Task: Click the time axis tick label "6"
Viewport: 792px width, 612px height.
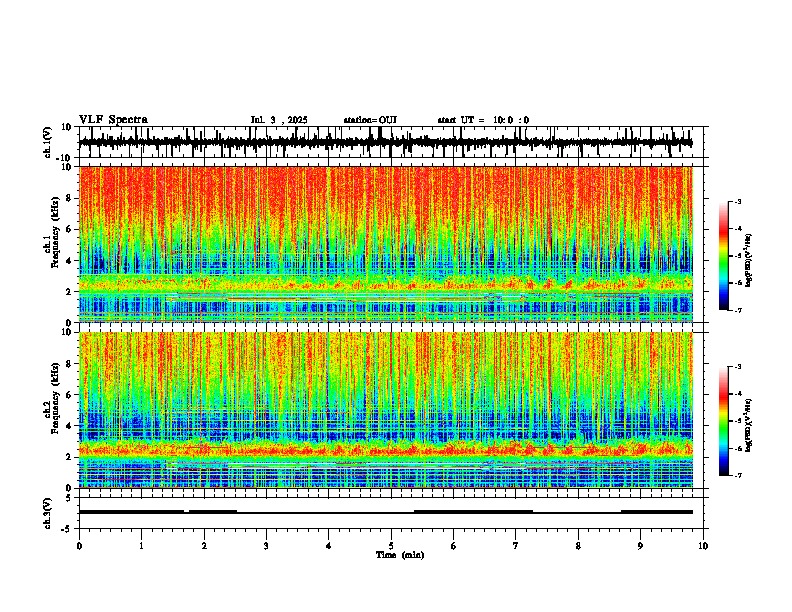Action: 454,546
